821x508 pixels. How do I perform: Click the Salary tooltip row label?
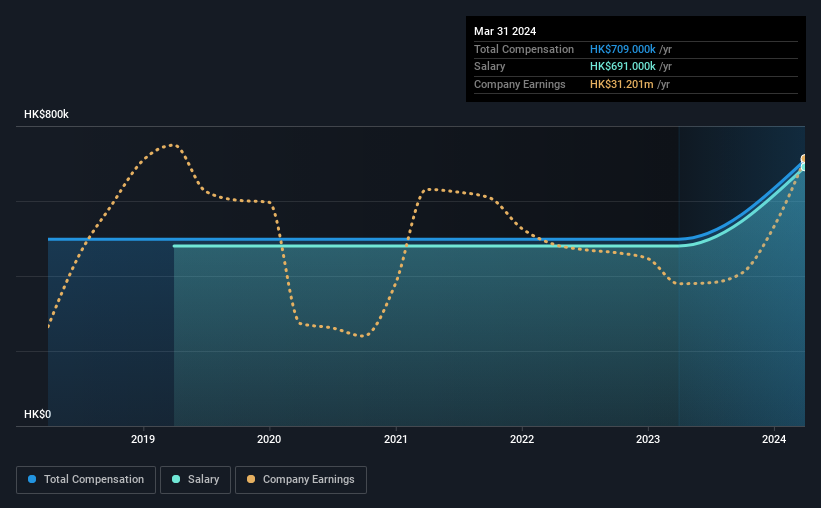[490, 67]
